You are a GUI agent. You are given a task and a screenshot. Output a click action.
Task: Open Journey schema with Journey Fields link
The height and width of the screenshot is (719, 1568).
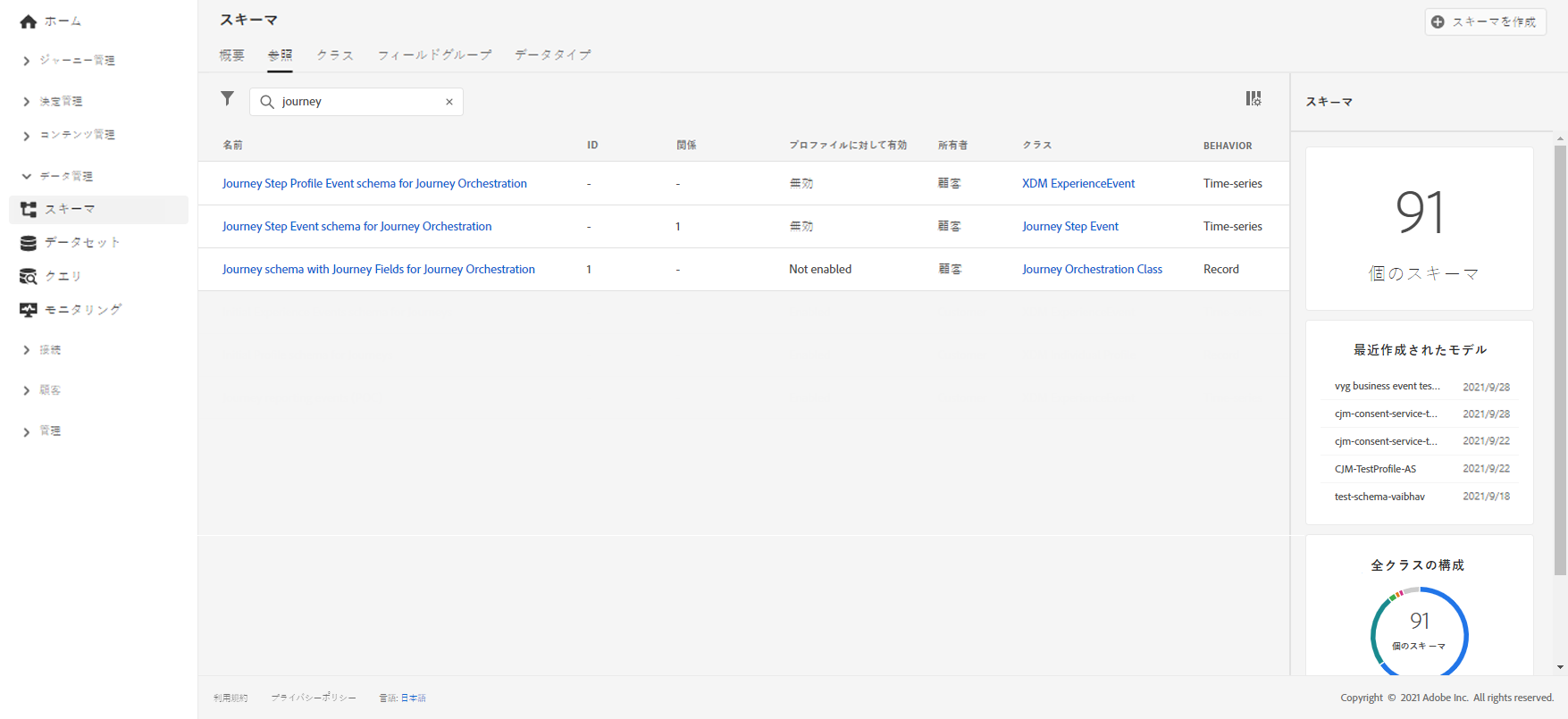(x=379, y=270)
